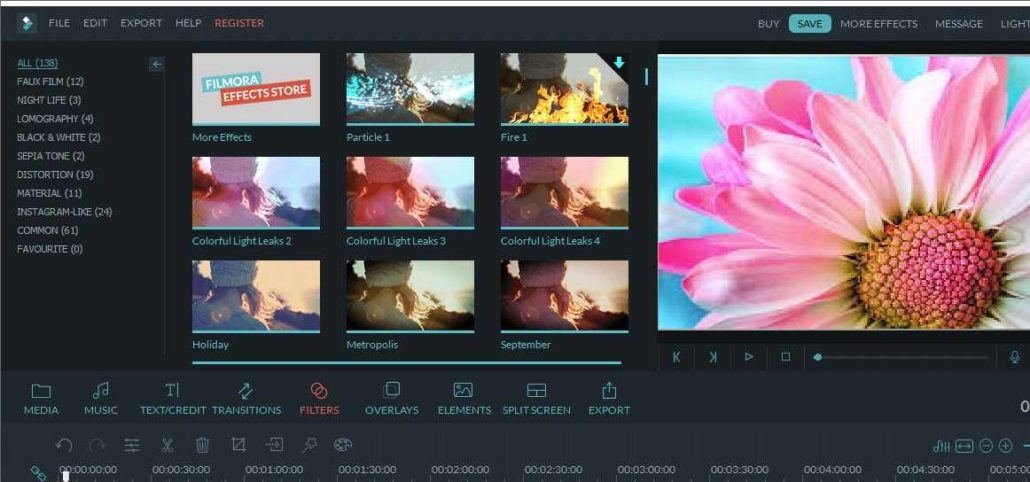Open the color palette tool
The height and width of the screenshot is (482, 1030).
(x=343, y=445)
